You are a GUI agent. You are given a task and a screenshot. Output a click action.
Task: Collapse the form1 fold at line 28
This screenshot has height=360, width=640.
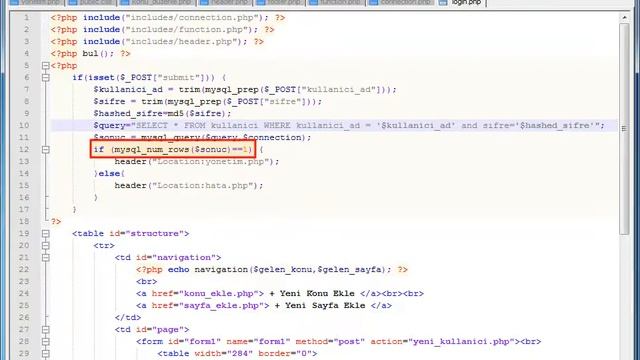(46, 342)
